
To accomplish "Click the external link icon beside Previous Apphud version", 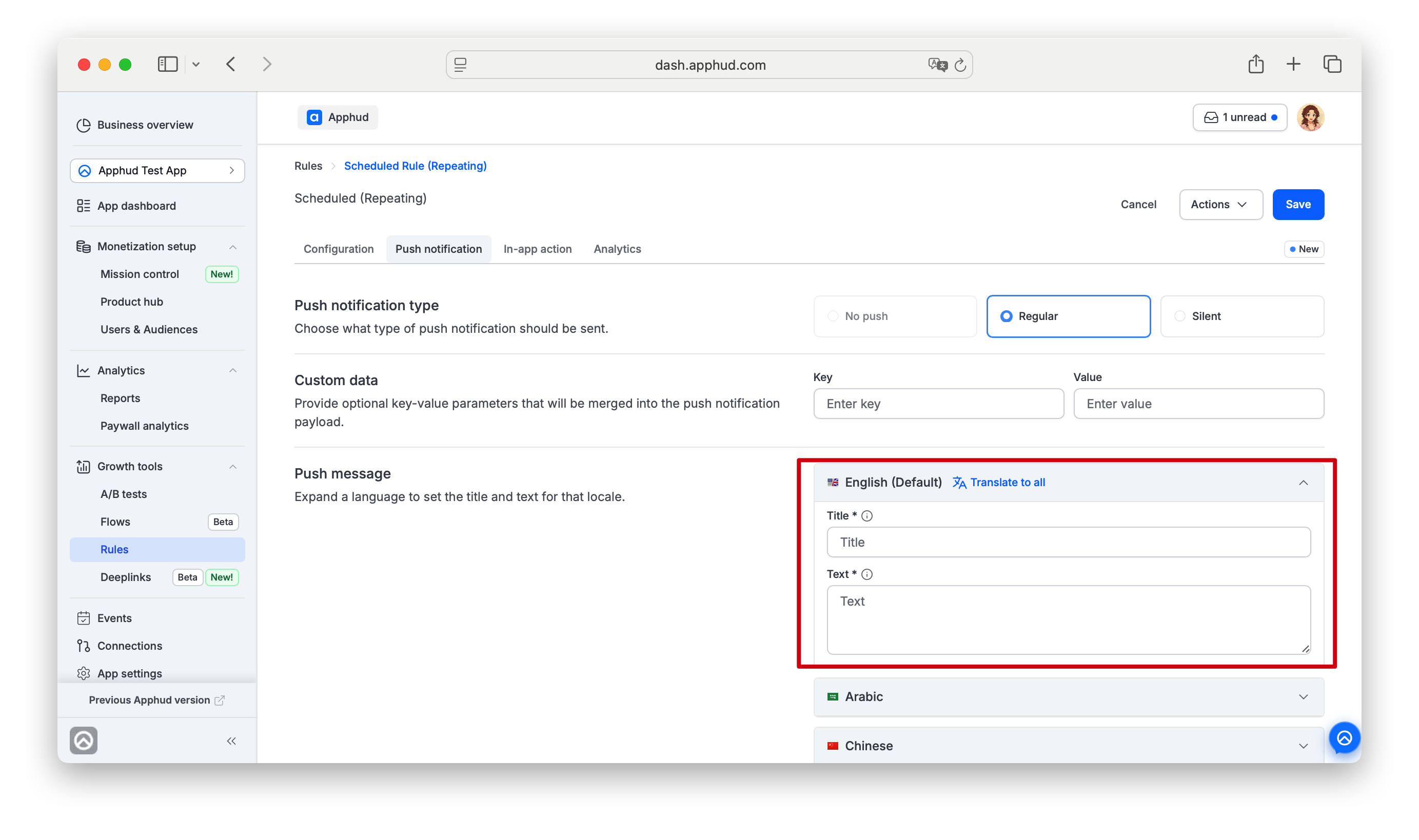I will point(220,700).
